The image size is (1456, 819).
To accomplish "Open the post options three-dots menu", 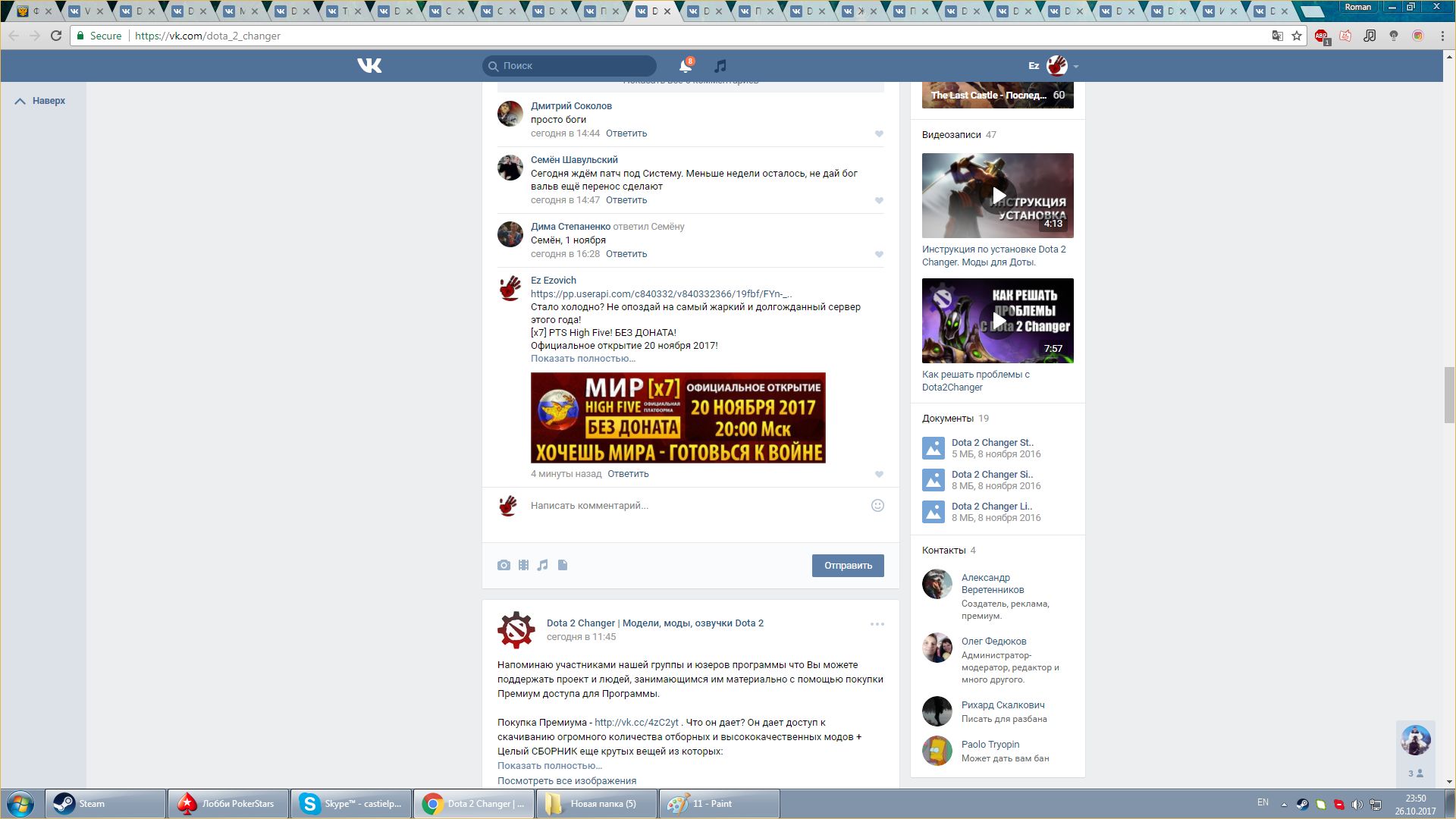I will pos(877,624).
